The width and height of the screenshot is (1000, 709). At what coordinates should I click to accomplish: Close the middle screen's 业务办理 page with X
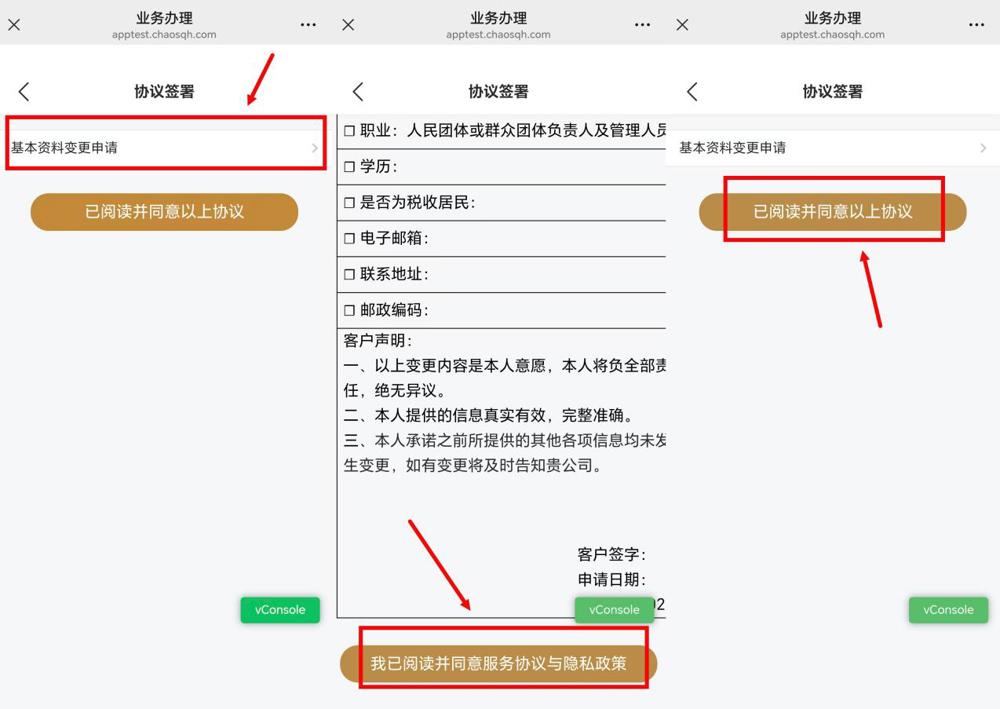click(348, 25)
